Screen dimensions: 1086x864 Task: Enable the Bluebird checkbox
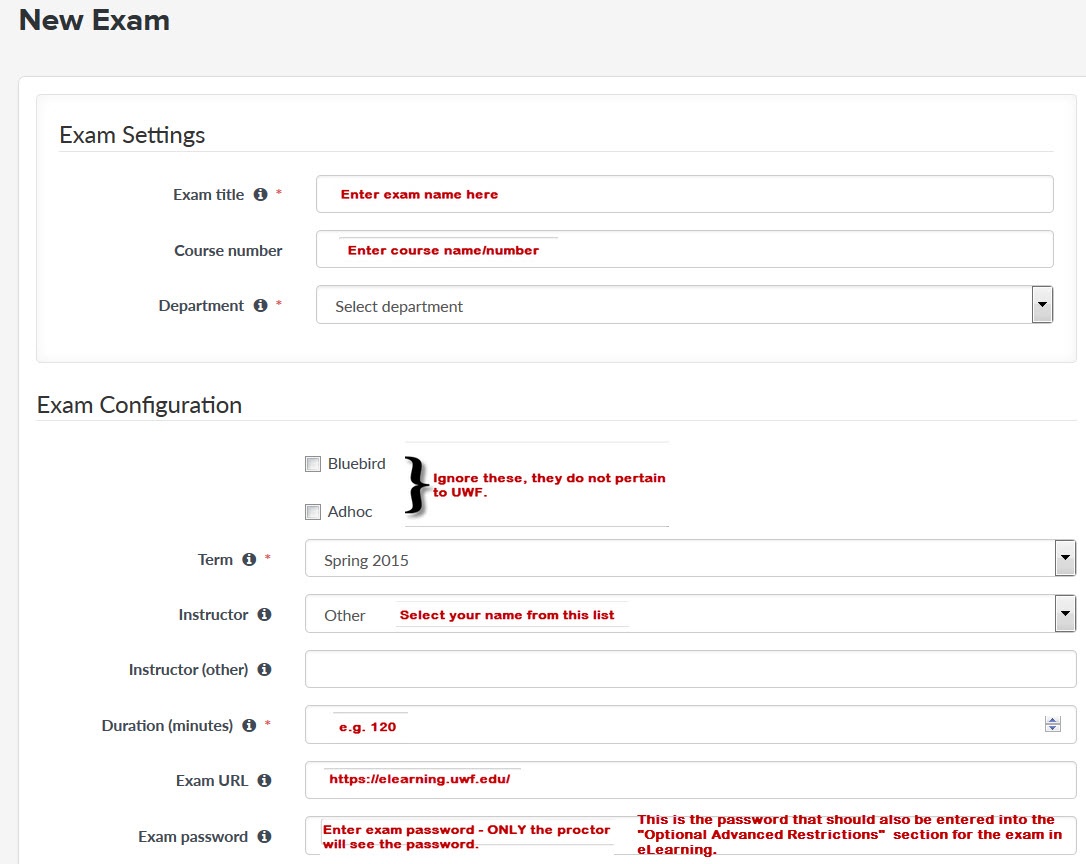pos(313,464)
